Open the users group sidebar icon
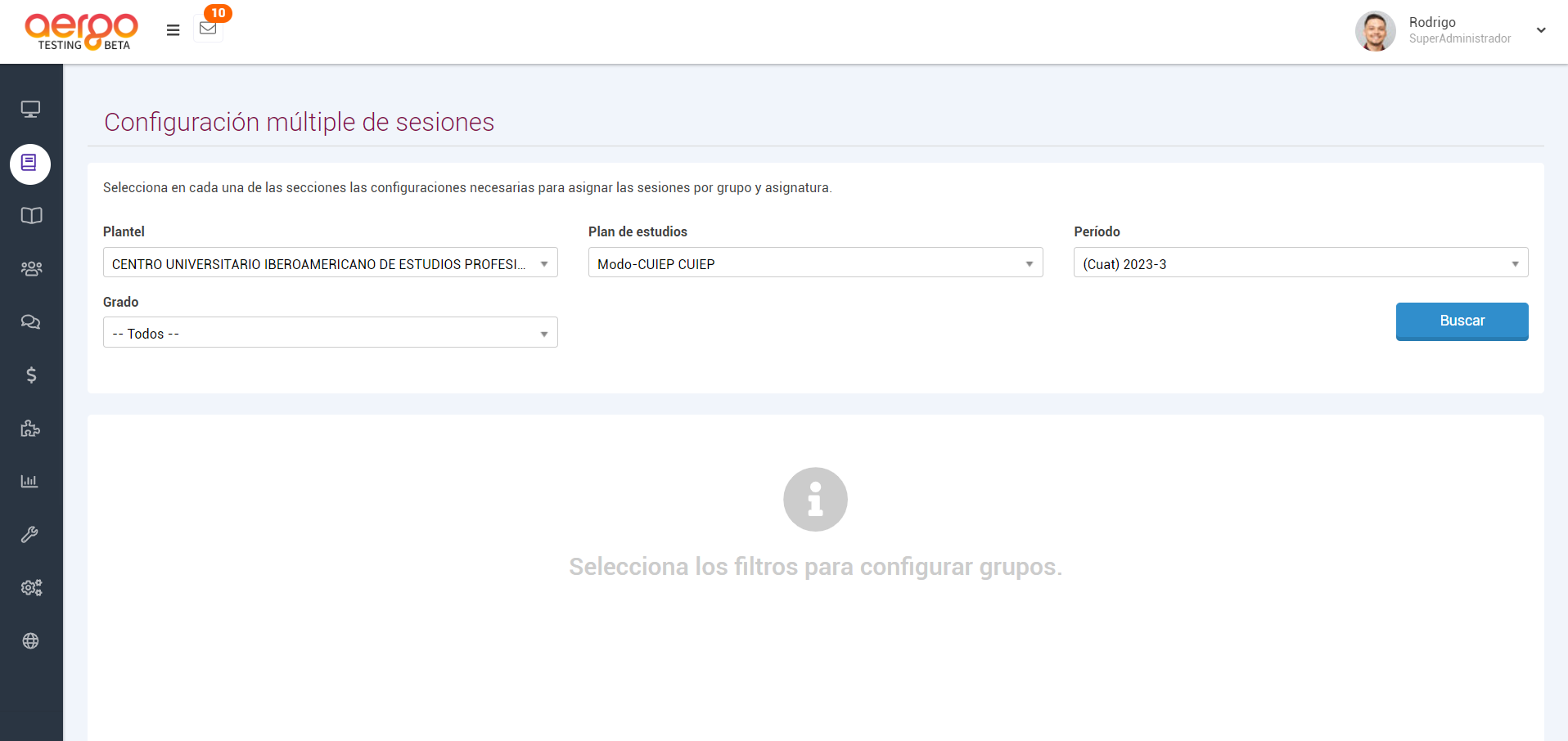 (x=31, y=269)
